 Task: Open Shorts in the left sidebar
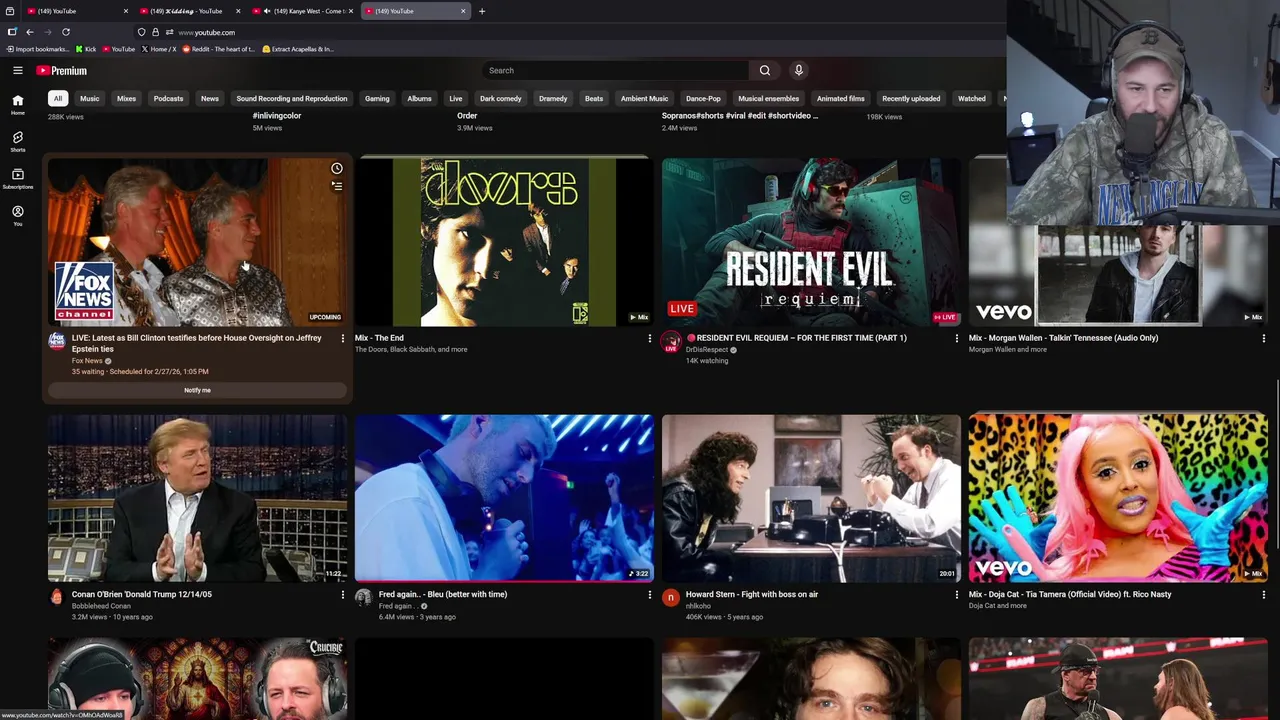17,141
